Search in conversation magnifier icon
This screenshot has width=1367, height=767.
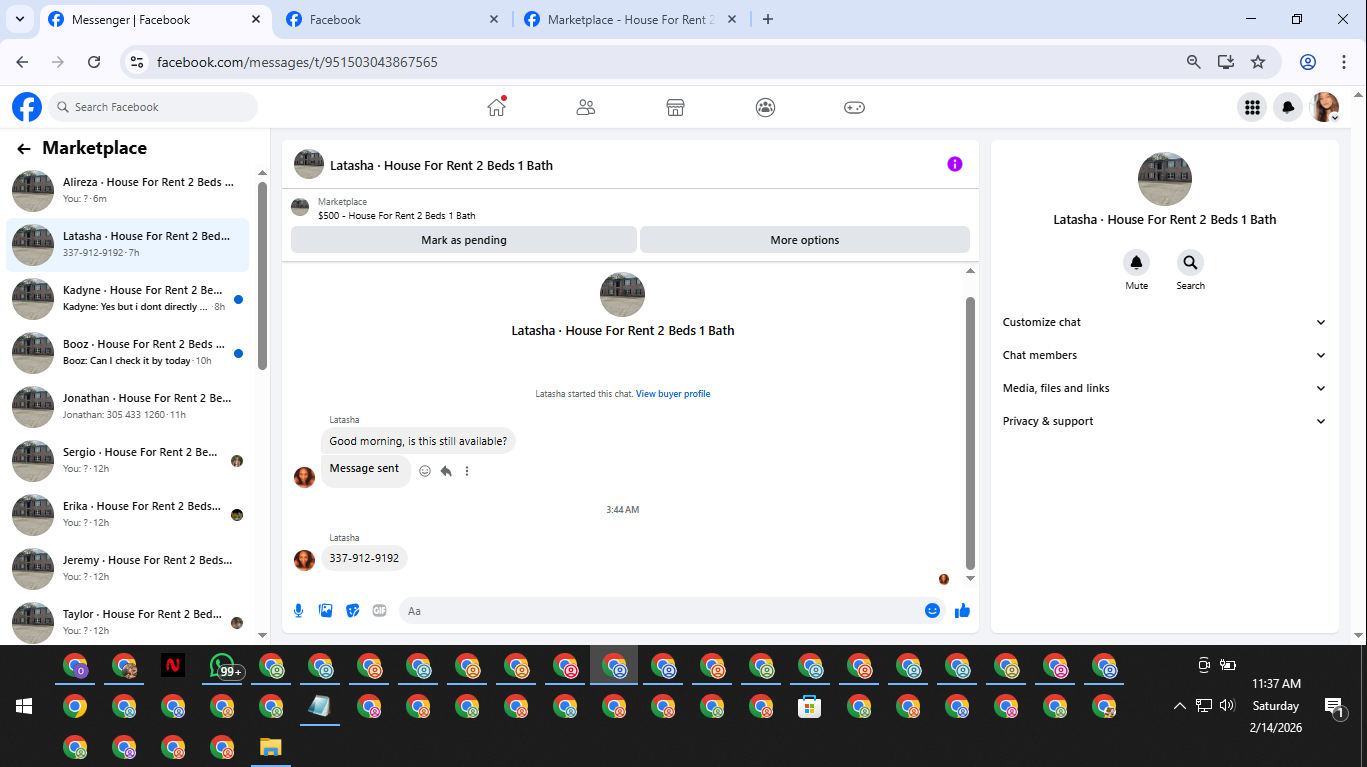tap(1190, 263)
